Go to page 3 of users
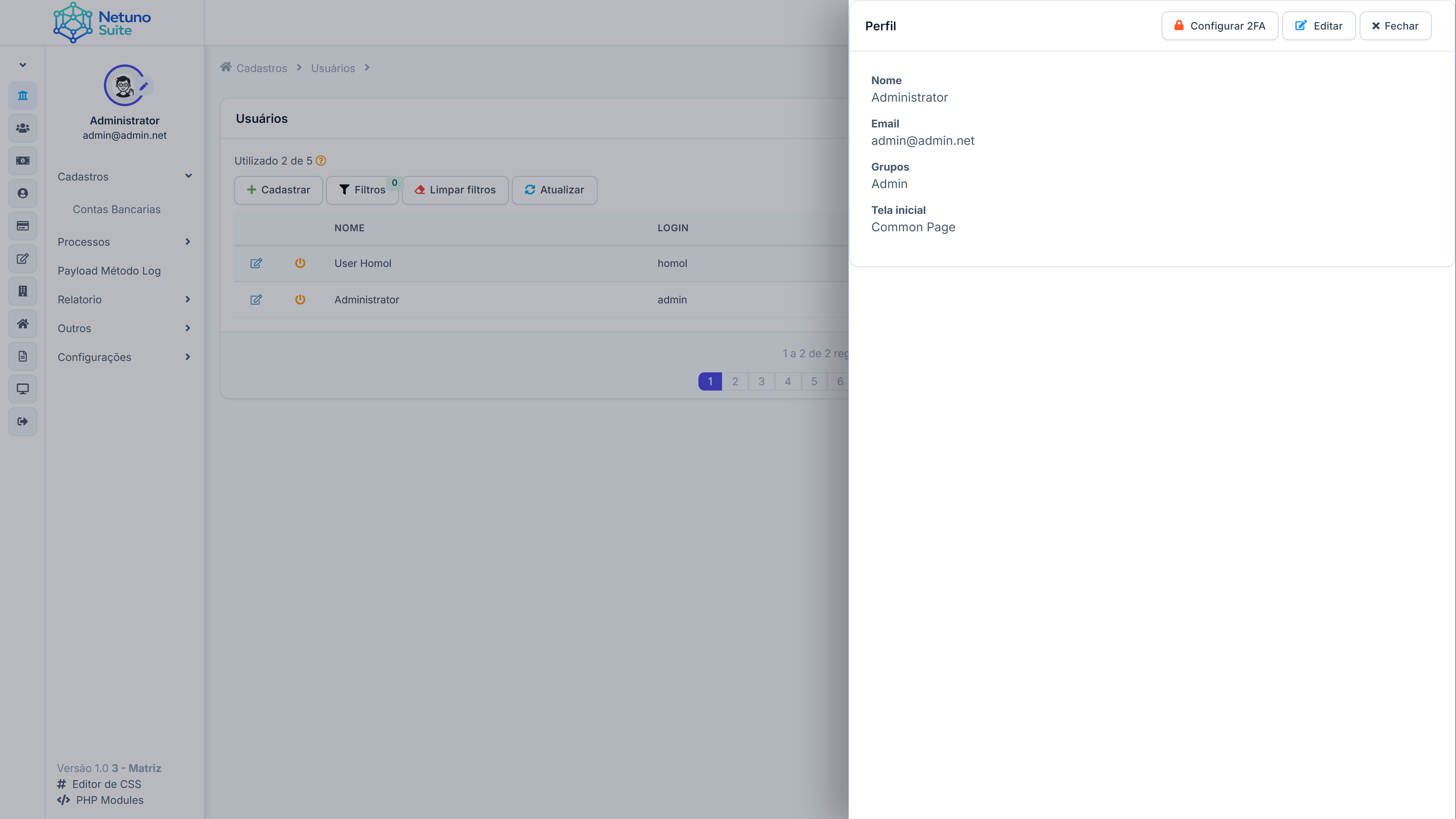The width and height of the screenshot is (1456, 819). [x=761, y=381]
